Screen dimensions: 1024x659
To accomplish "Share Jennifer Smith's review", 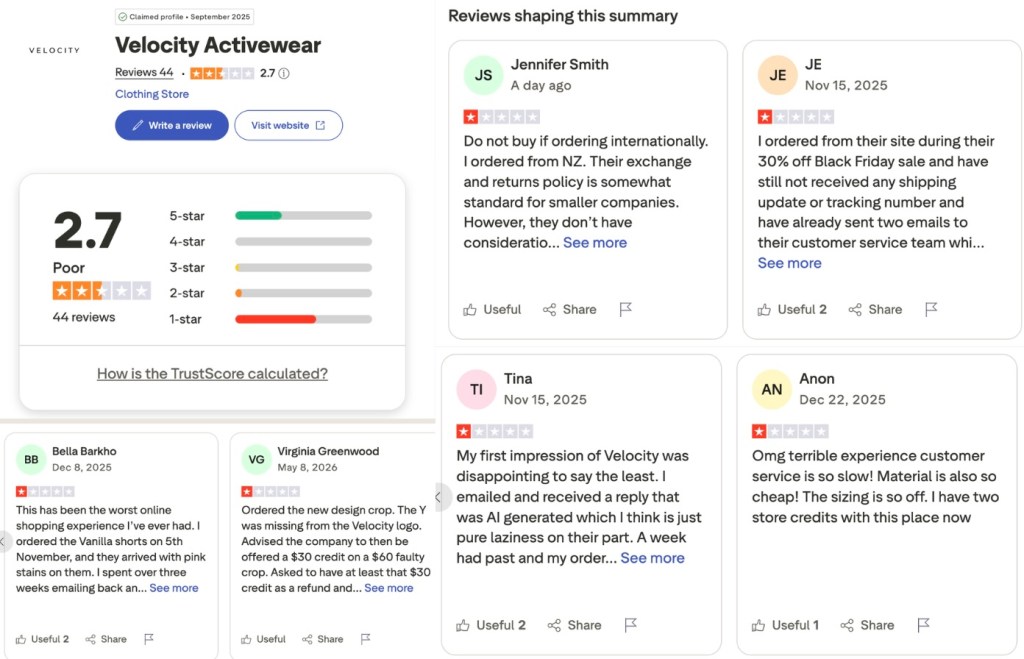I will (569, 310).
